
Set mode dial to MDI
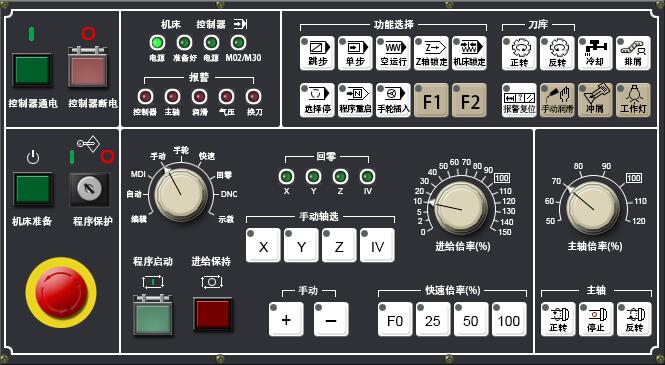click(138, 174)
